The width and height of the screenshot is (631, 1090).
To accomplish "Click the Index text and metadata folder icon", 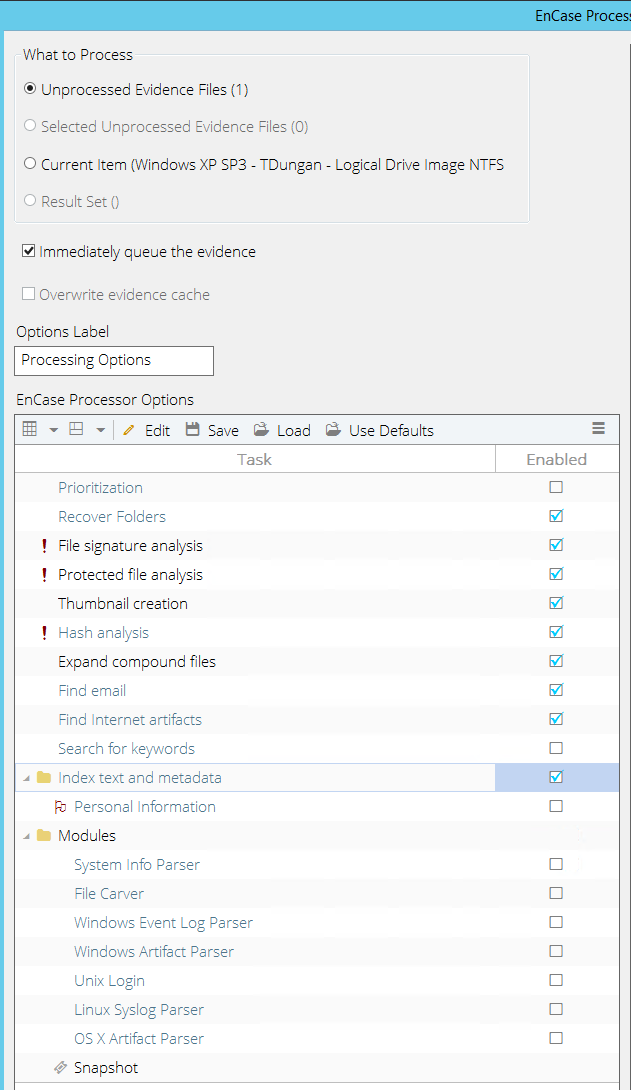I will (x=44, y=777).
